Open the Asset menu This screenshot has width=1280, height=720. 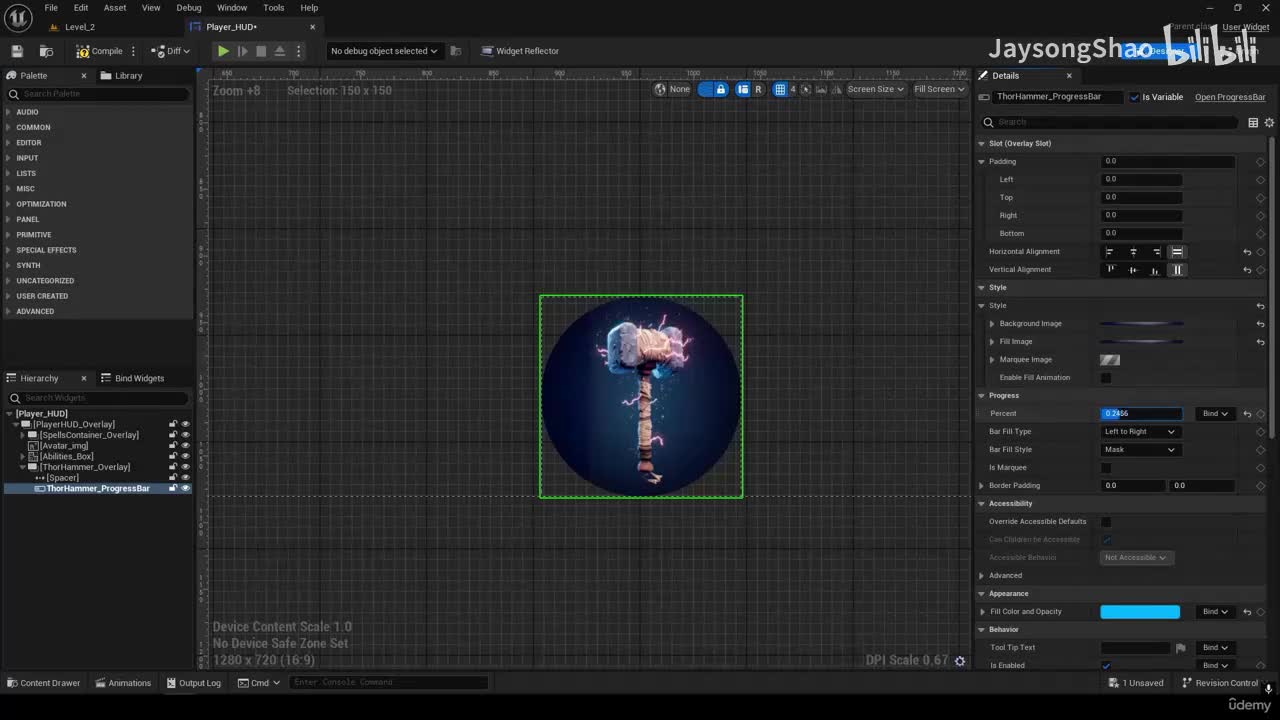(115, 8)
